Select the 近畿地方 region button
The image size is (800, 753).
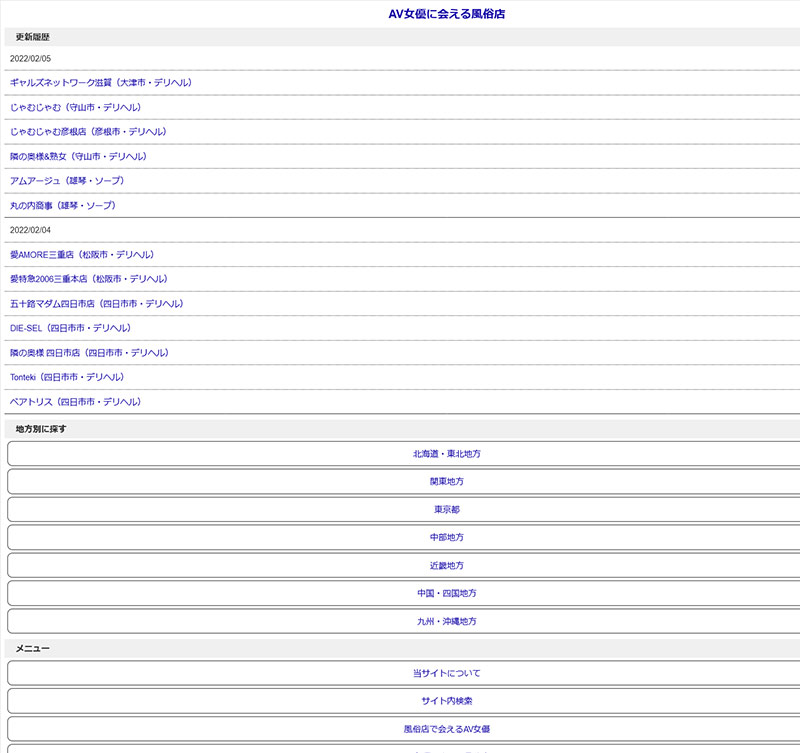pyautogui.click(x=447, y=566)
